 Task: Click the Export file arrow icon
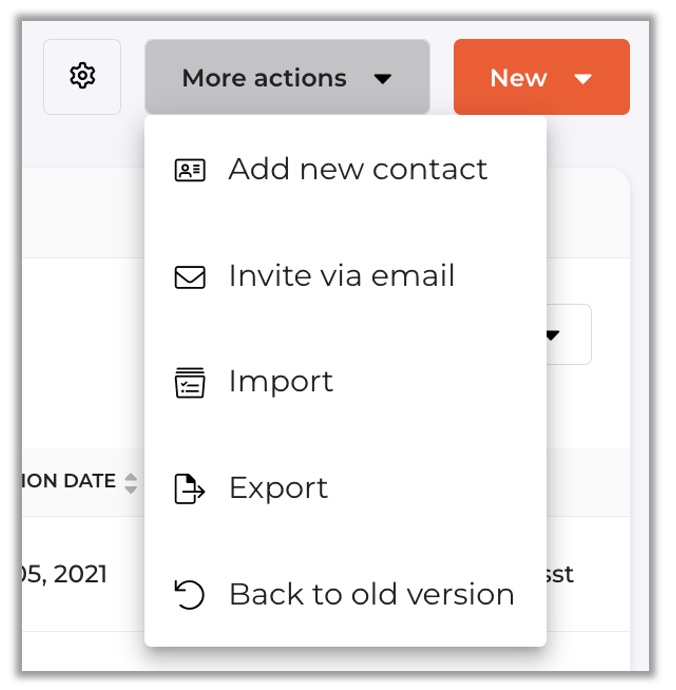(190, 488)
